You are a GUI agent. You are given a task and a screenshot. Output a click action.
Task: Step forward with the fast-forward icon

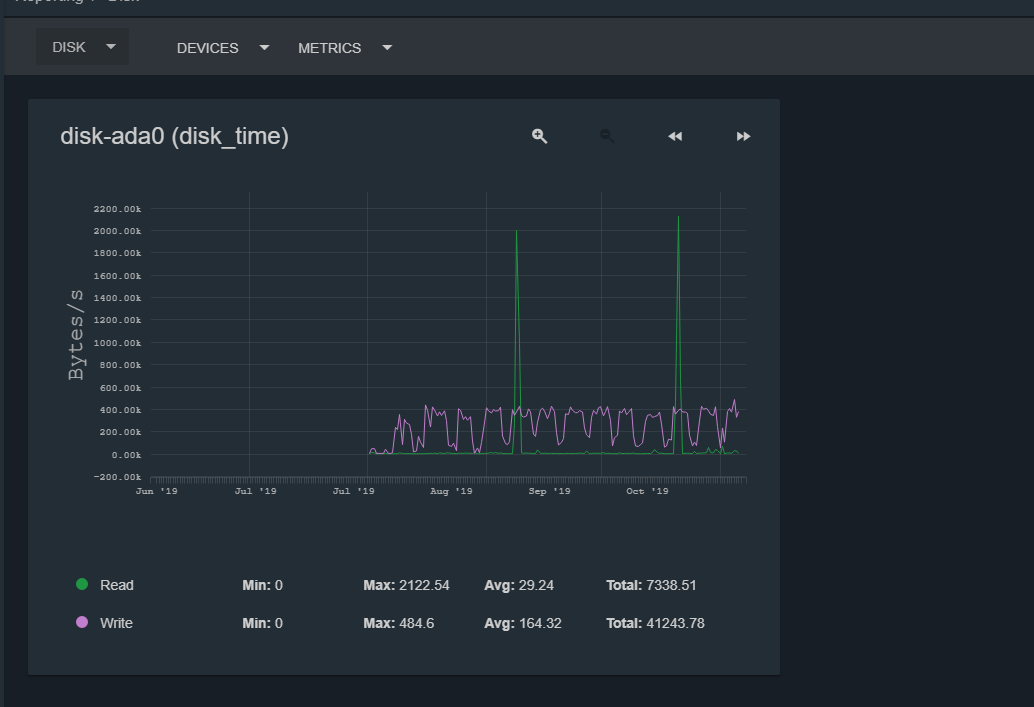pos(743,136)
